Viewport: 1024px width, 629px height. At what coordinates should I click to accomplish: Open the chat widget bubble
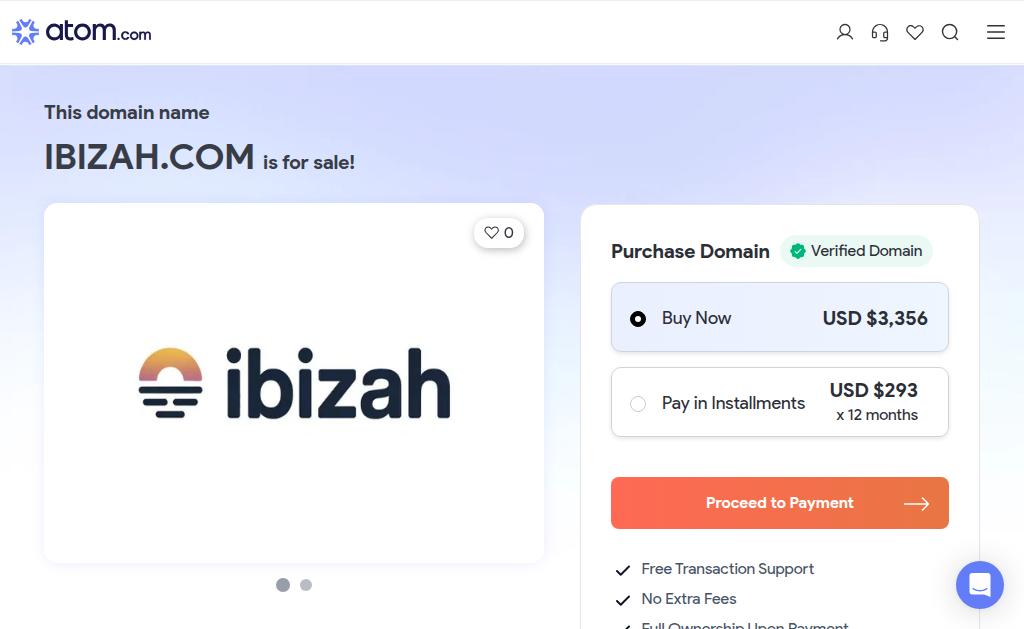[979, 585]
